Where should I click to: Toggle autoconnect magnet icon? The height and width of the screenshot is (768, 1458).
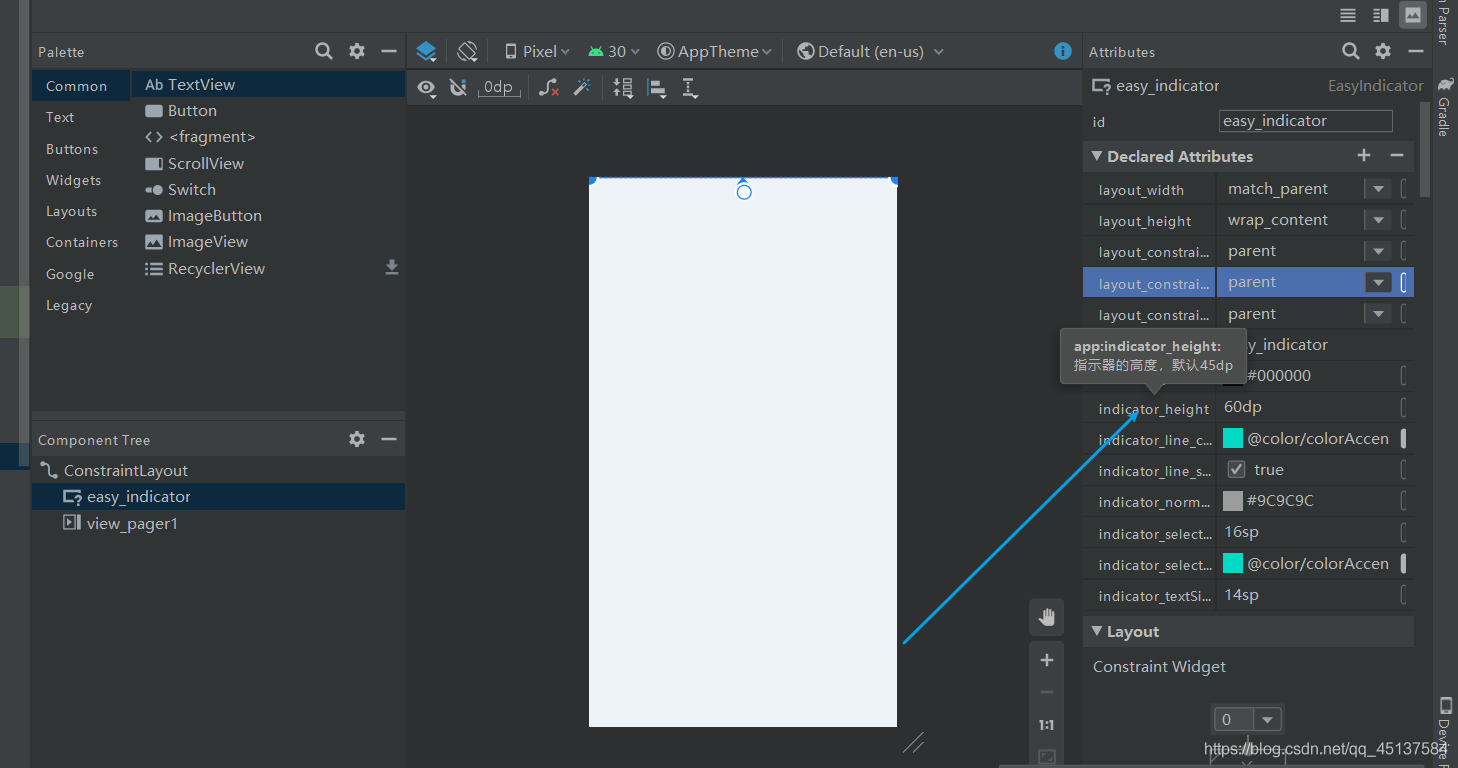click(458, 88)
